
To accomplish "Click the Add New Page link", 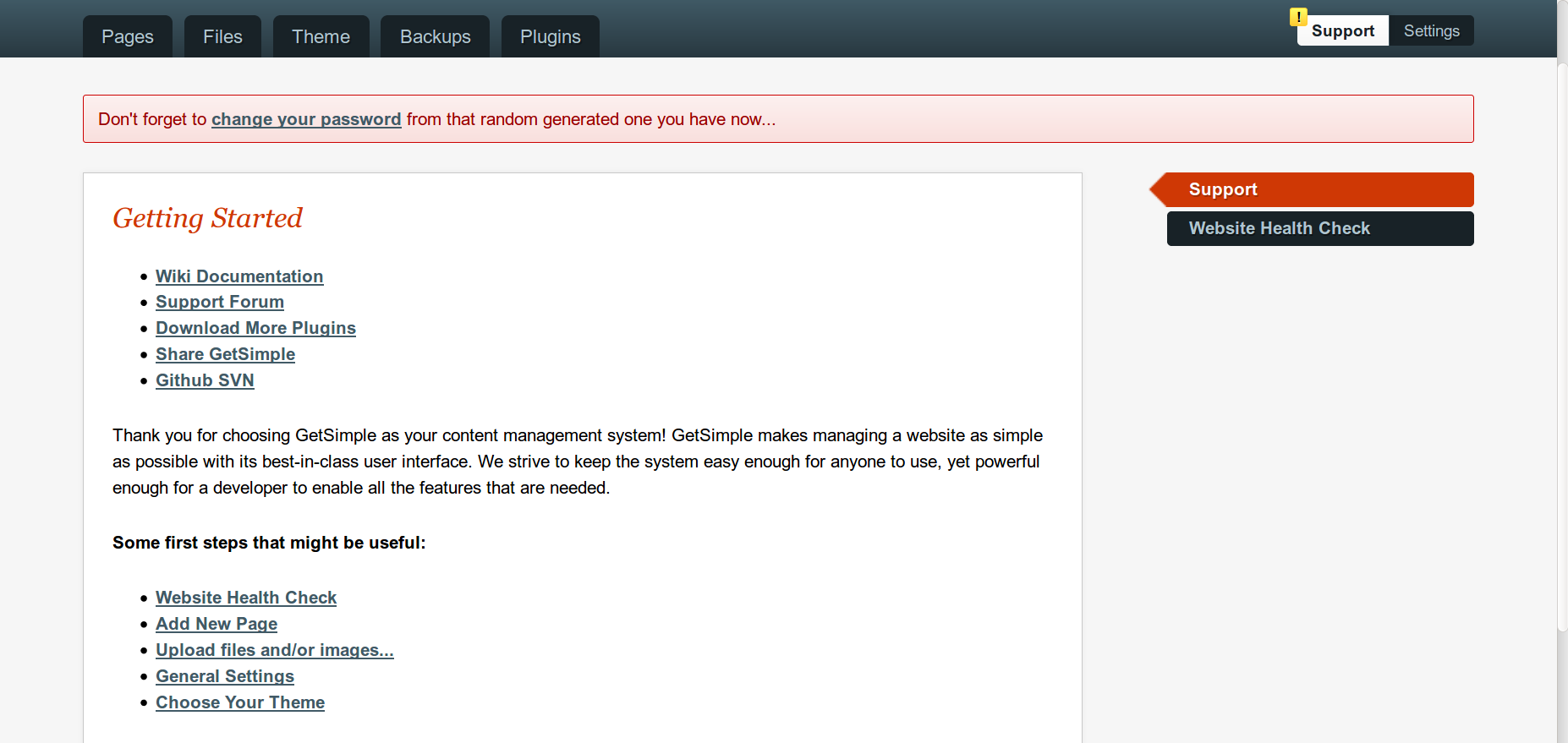I will click(x=217, y=624).
